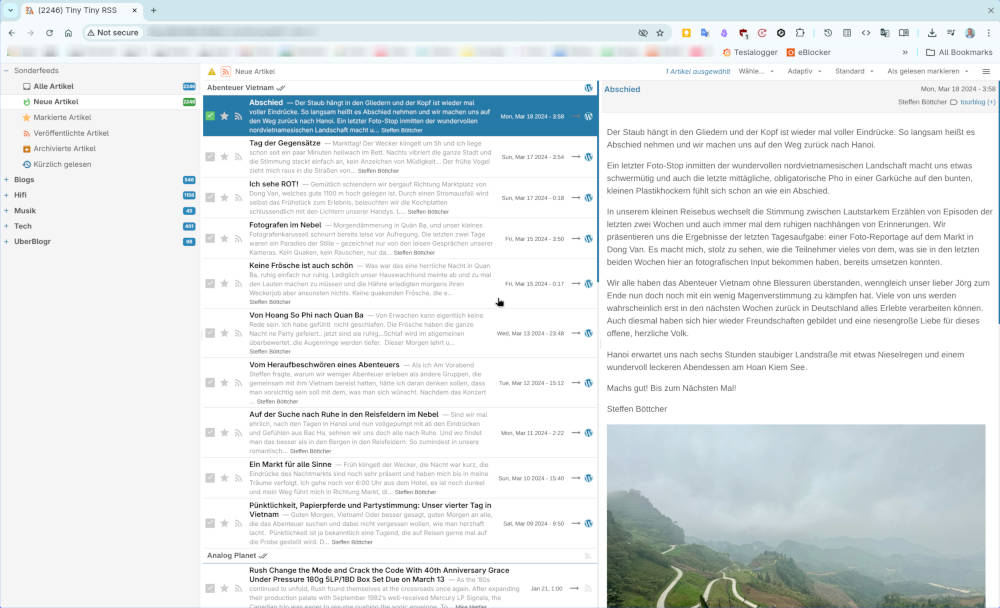The height and width of the screenshot is (608, 1000).
Task: Uncheck the selected 'Abschied' article checkbox
Action: point(210,116)
